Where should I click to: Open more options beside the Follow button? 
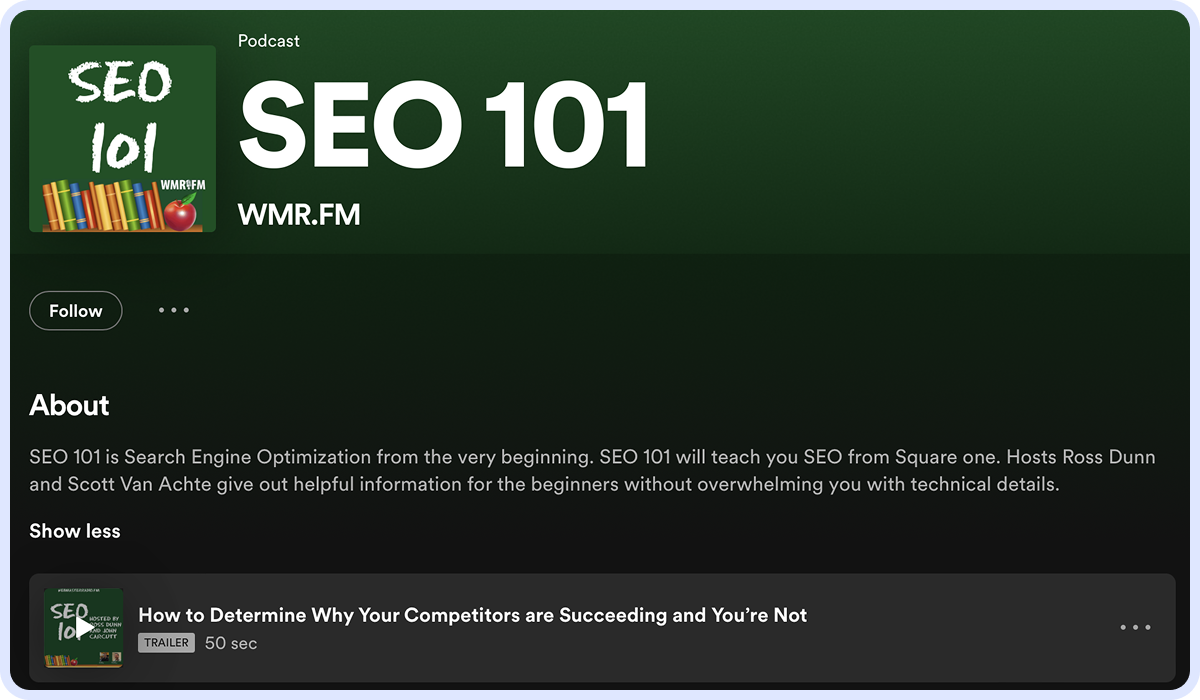174,311
